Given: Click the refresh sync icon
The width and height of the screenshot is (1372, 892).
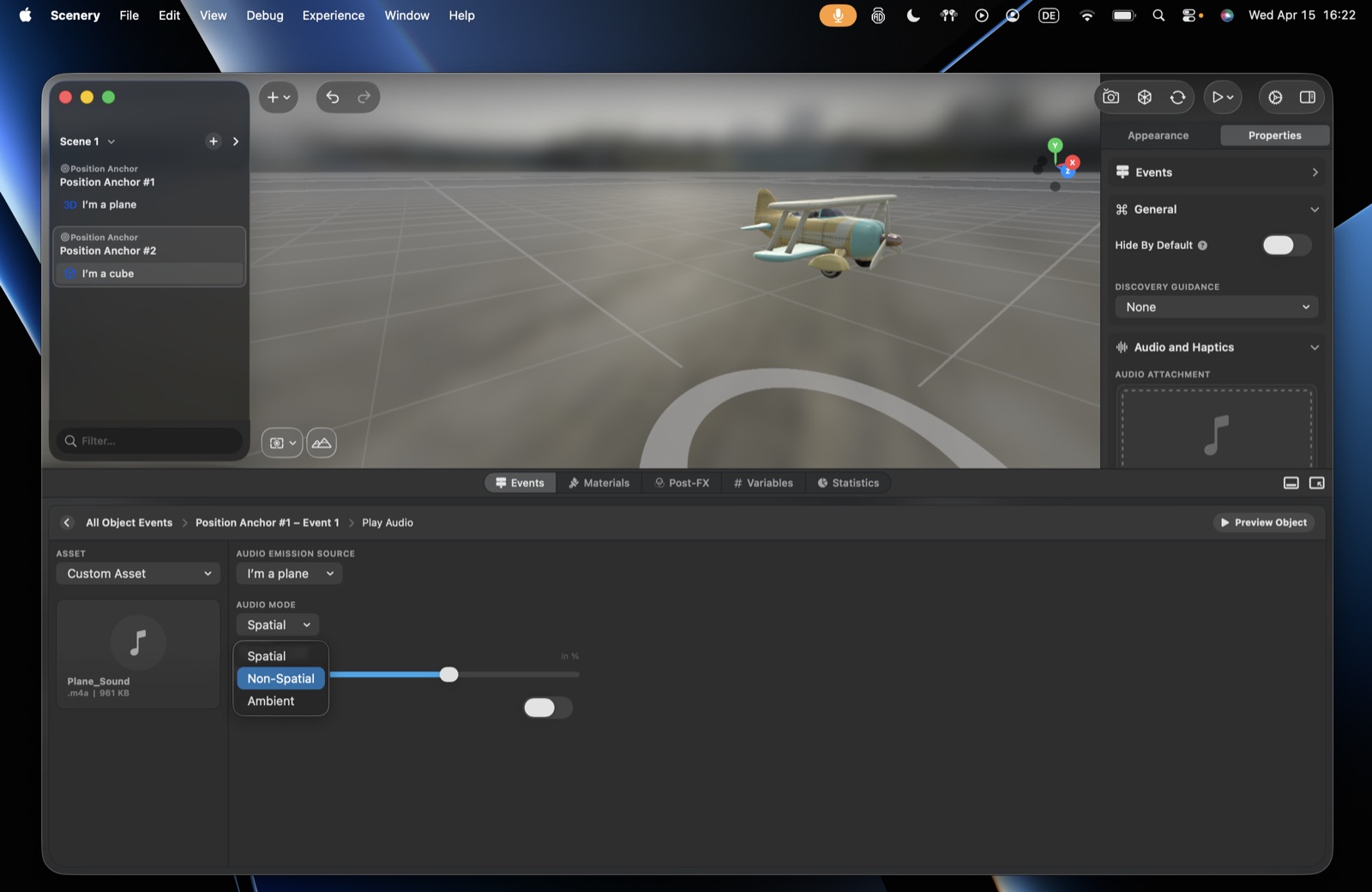Looking at the screenshot, I should click(1178, 98).
